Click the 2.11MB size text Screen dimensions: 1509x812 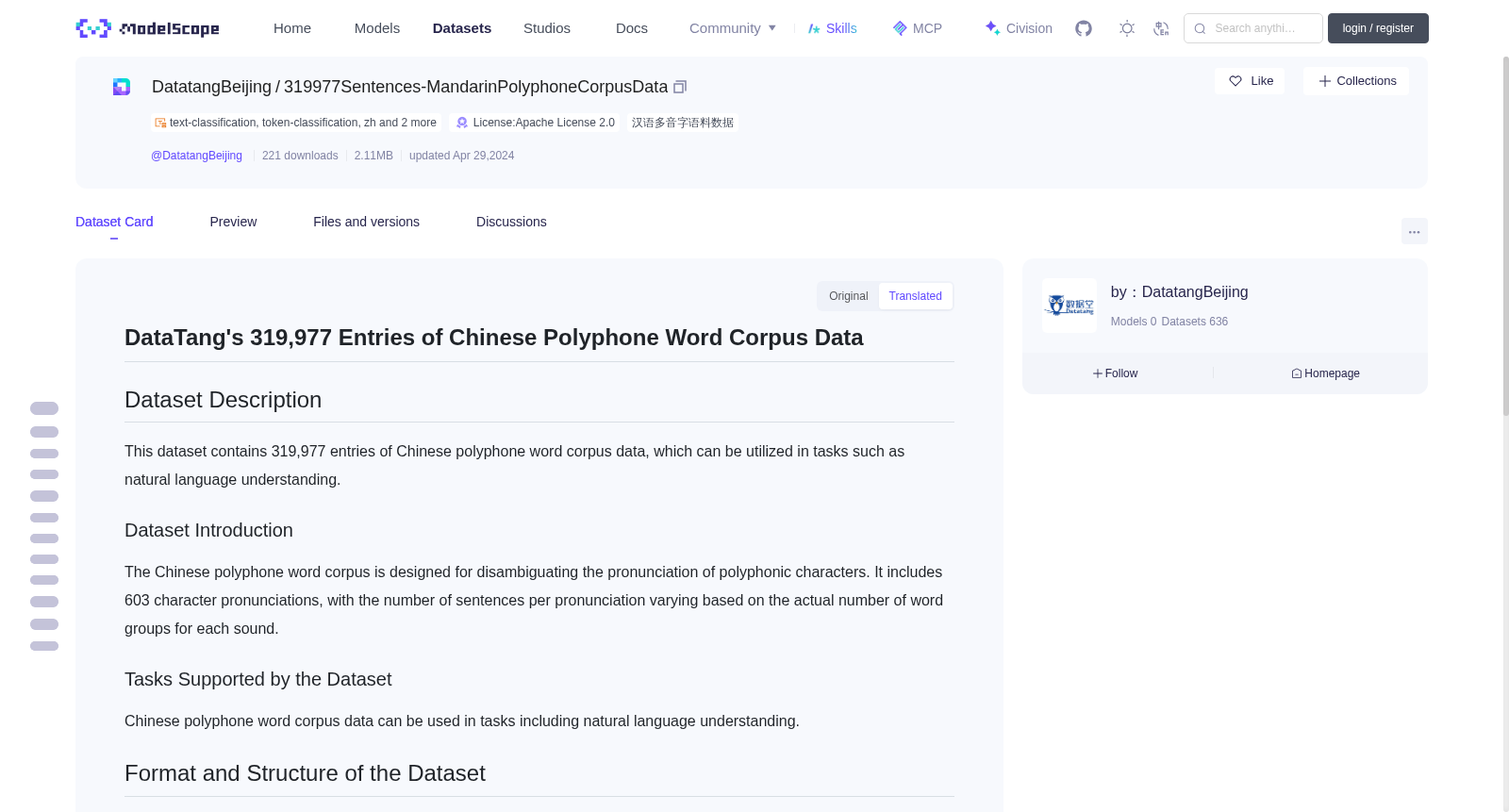coord(373,156)
